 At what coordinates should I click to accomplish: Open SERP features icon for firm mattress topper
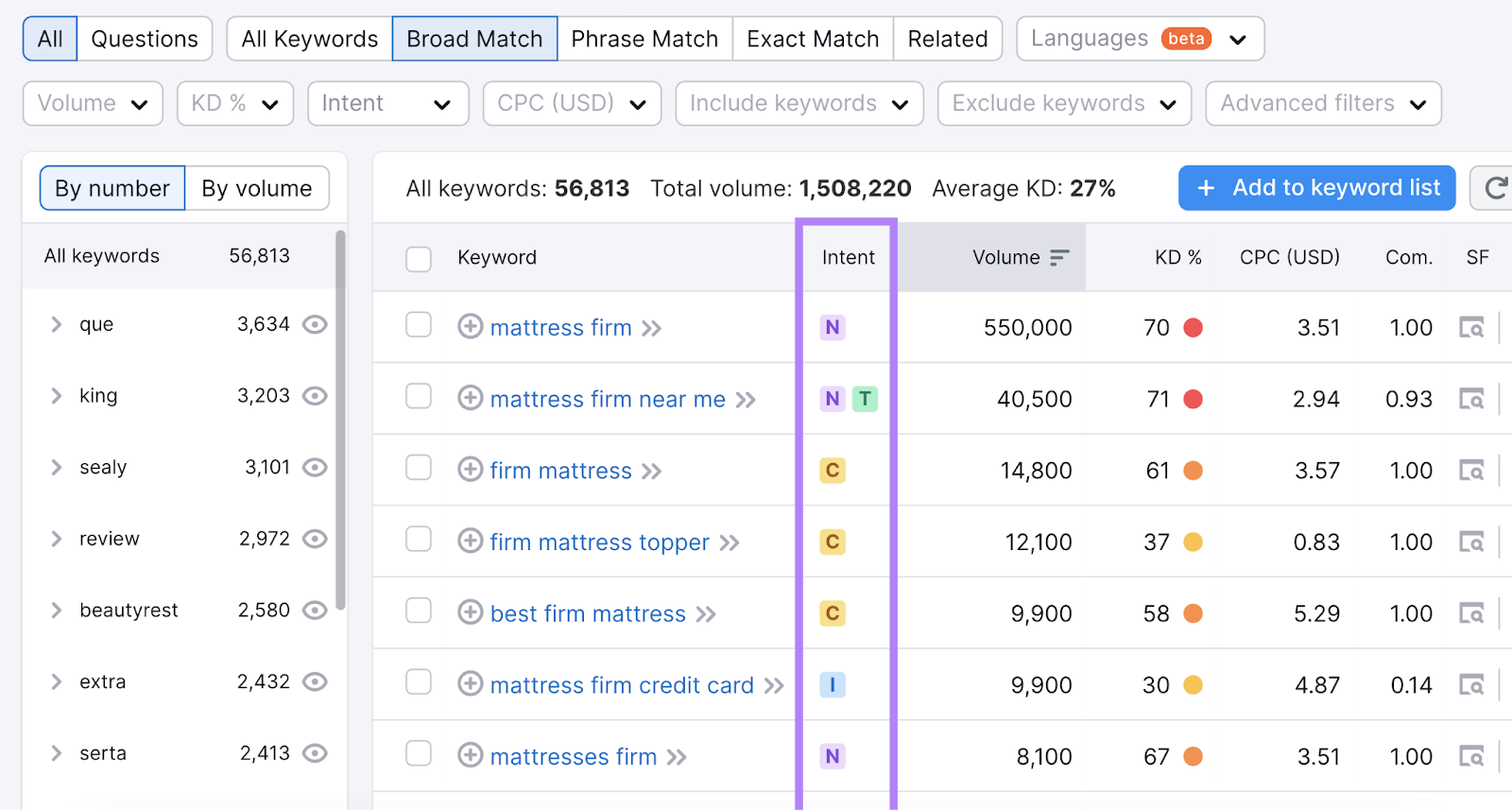click(x=1471, y=543)
